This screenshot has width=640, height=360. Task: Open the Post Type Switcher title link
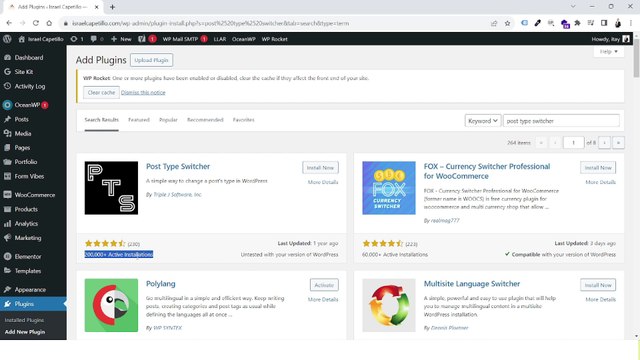tap(178, 167)
